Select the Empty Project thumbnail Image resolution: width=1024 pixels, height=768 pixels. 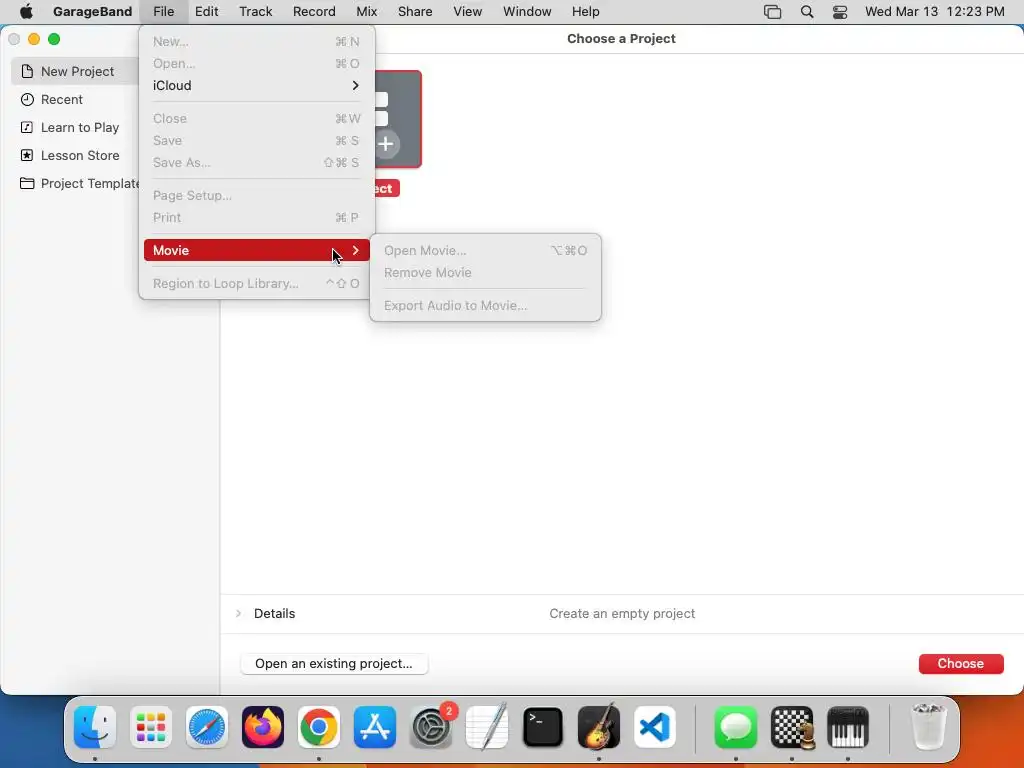(398, 120)
